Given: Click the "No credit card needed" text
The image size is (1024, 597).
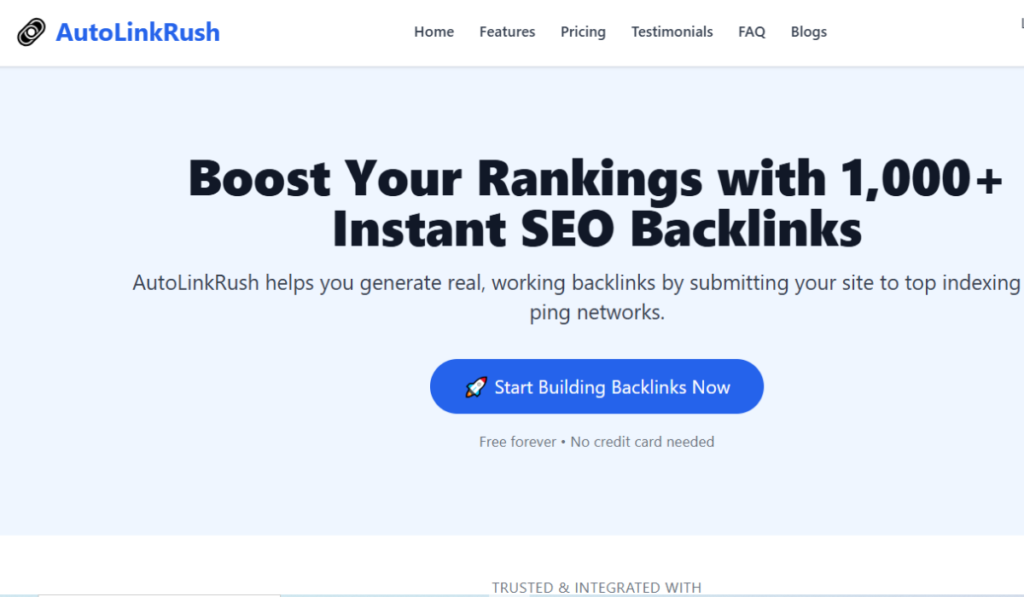Looking at the screenshot, I should [642, 441].
